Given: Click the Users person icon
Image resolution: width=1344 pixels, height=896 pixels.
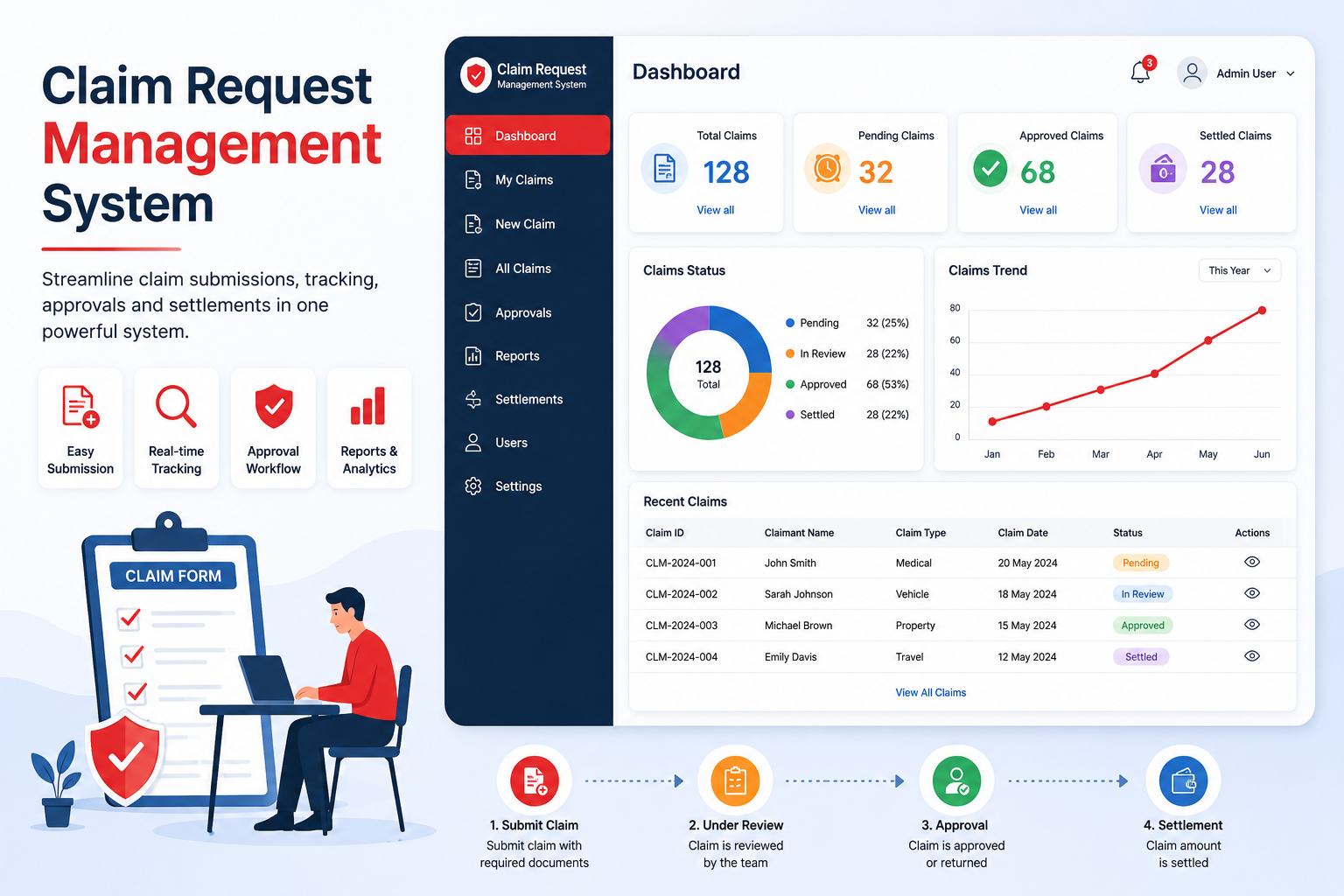Looking at the screenshot, I should click(473, 443).
